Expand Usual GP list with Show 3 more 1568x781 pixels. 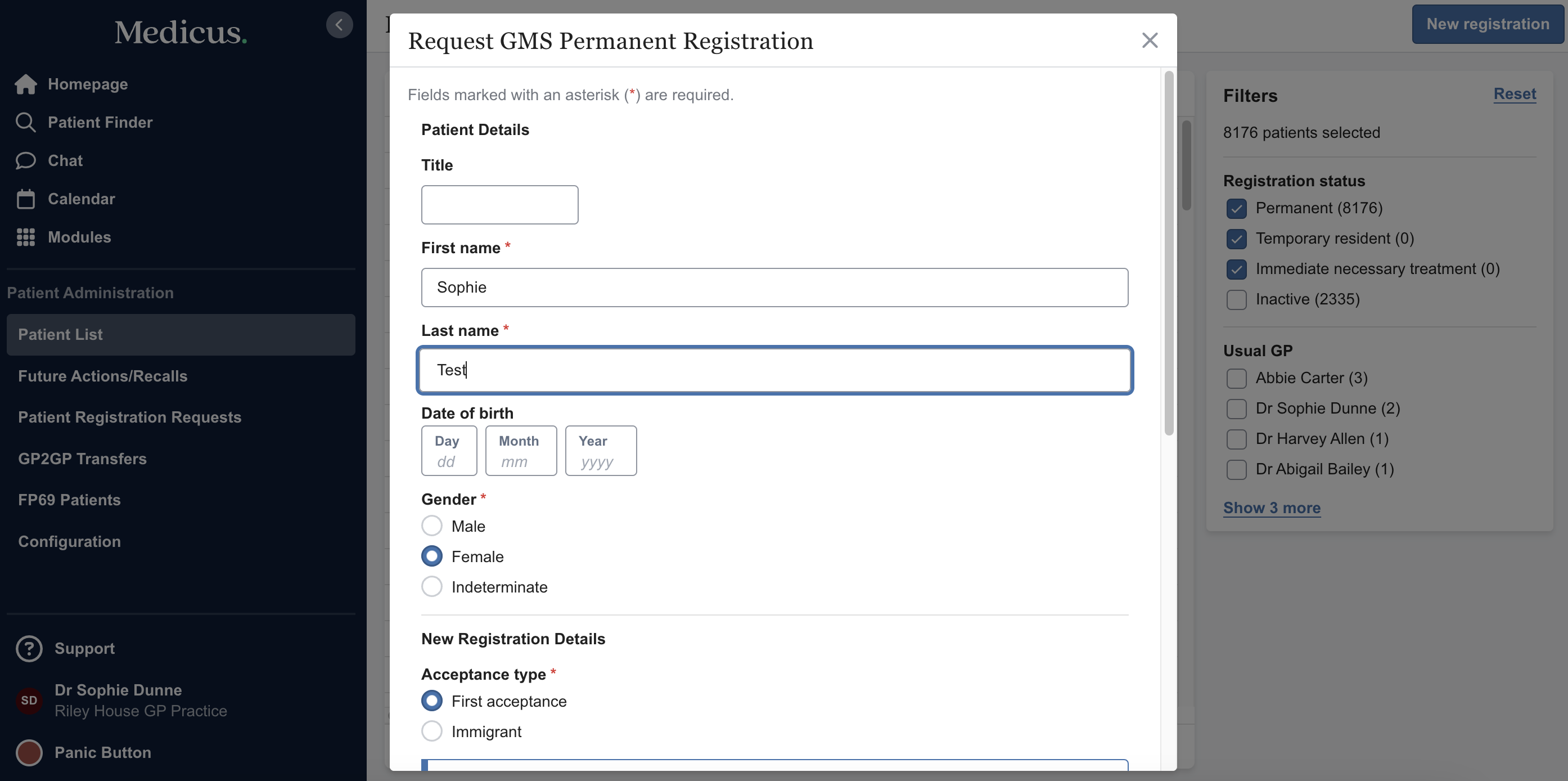(1272, 508)
